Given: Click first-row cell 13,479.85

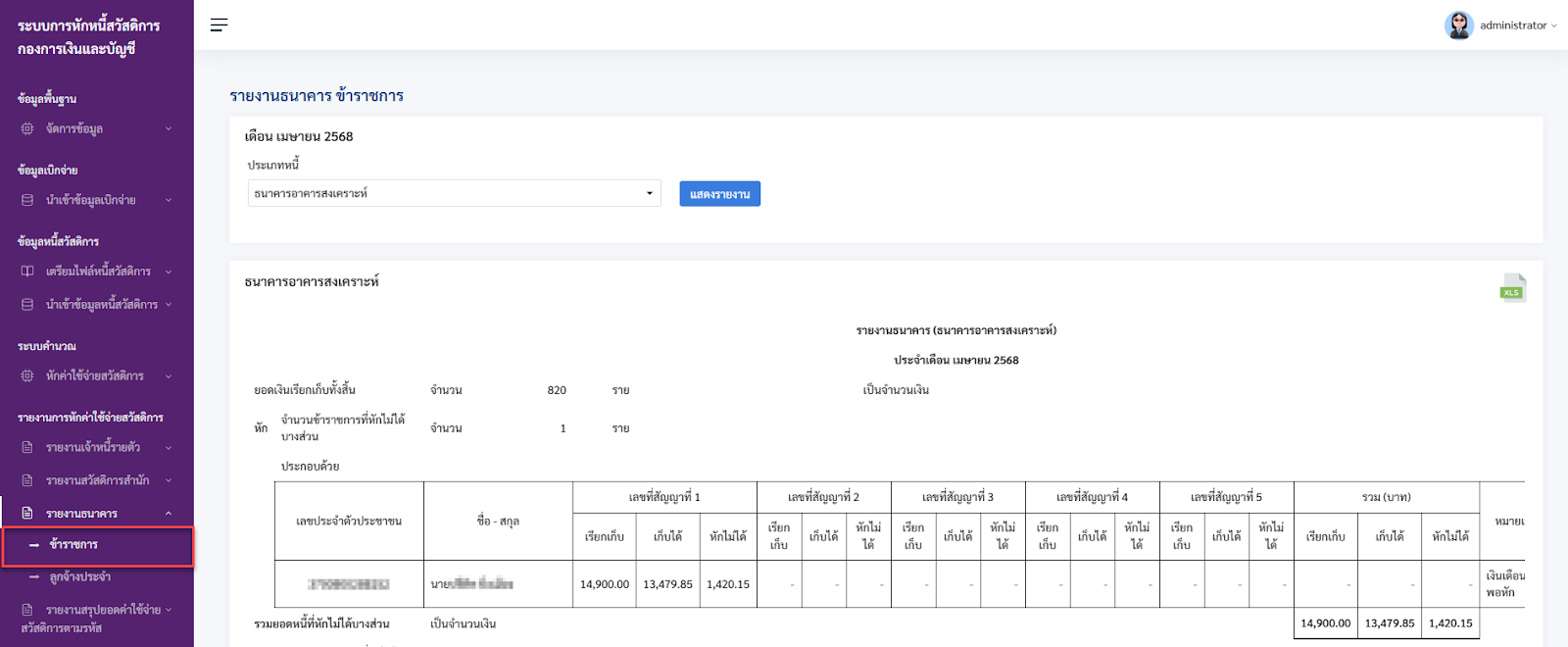Looking at the screenshot, I should tap(667, 584).
